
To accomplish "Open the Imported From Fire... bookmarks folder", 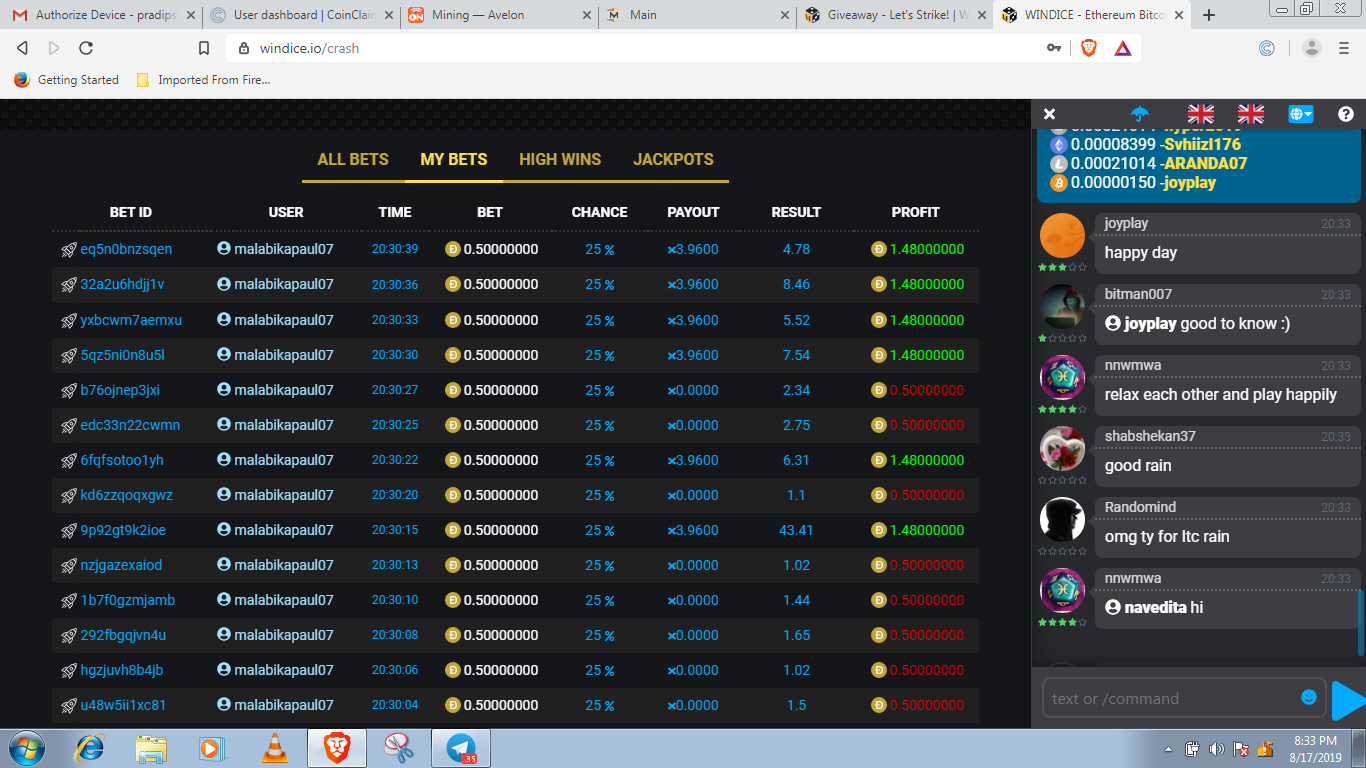I will (x=203, y=80).
